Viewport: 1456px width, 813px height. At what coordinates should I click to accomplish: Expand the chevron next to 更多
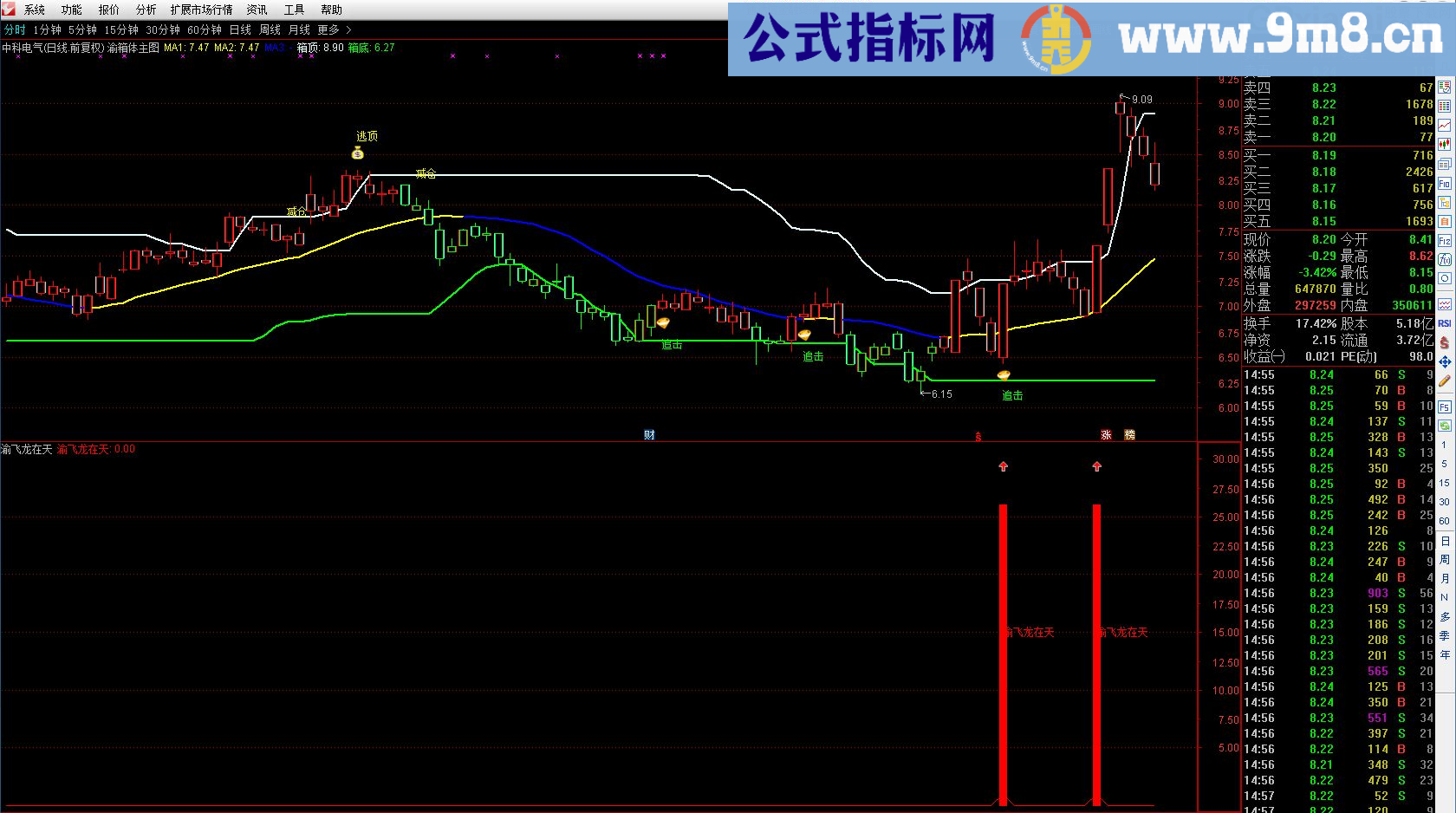tap(347, 29)
